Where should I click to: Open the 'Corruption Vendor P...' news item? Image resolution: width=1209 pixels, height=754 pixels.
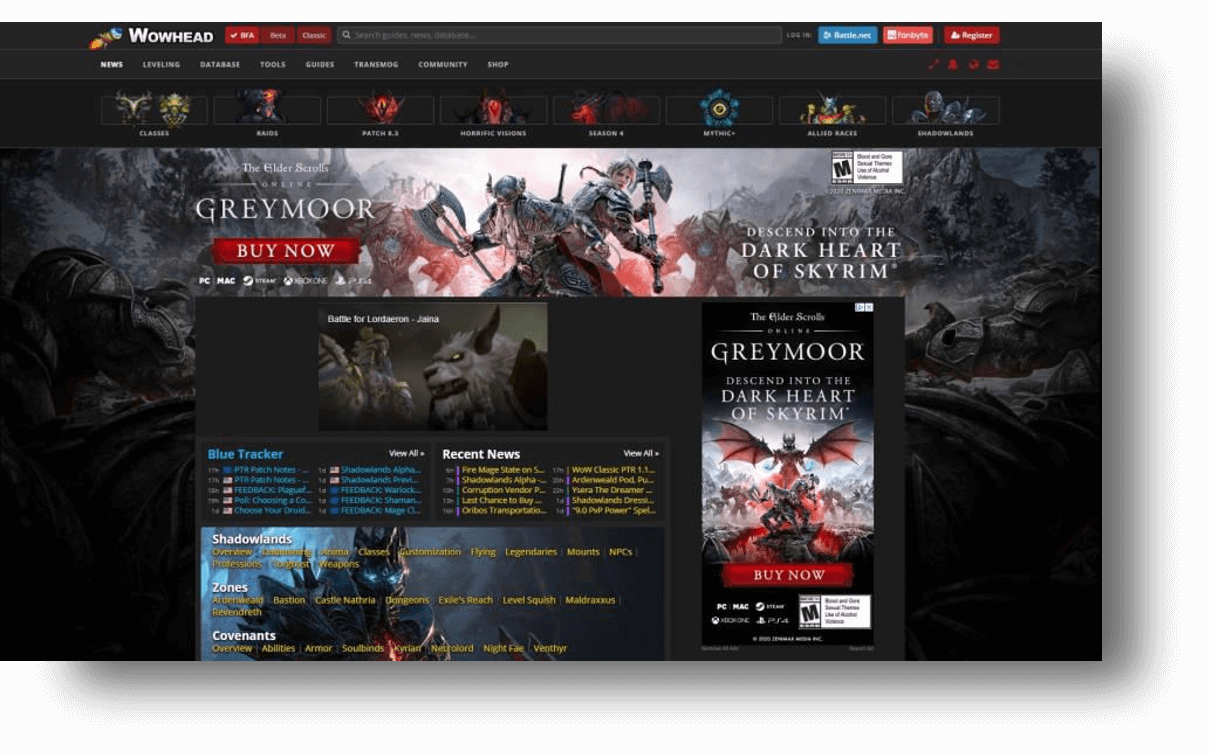[x=503, y=490]
